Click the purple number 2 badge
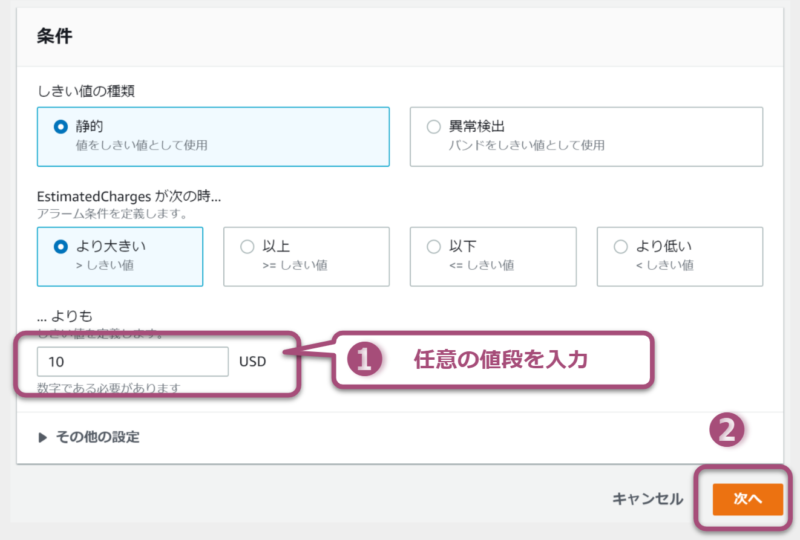The height and width of the screenshot is (540, 800). [728, 430]
